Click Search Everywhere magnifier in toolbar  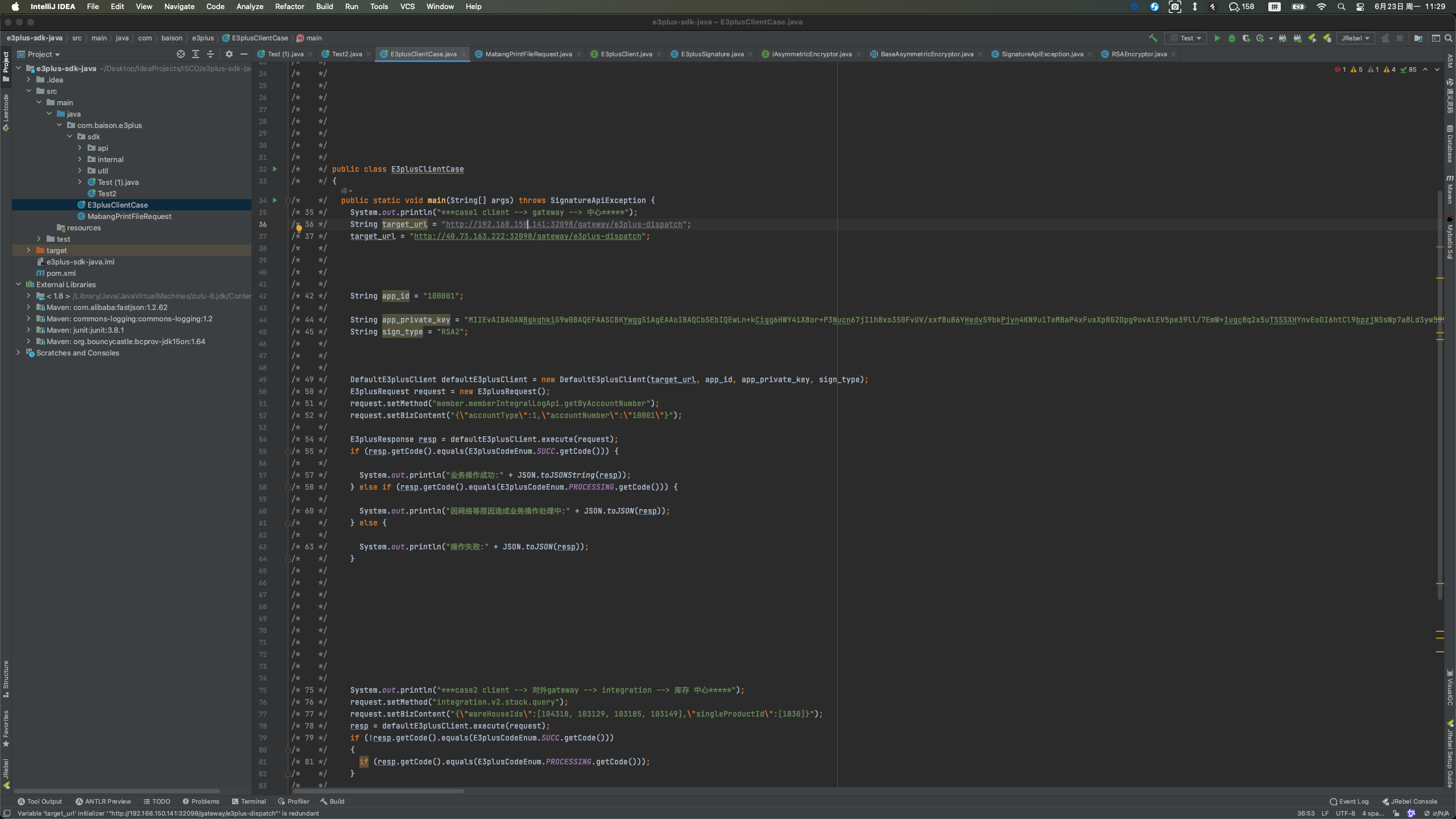pyautogui.click(x=1448, y=38)
